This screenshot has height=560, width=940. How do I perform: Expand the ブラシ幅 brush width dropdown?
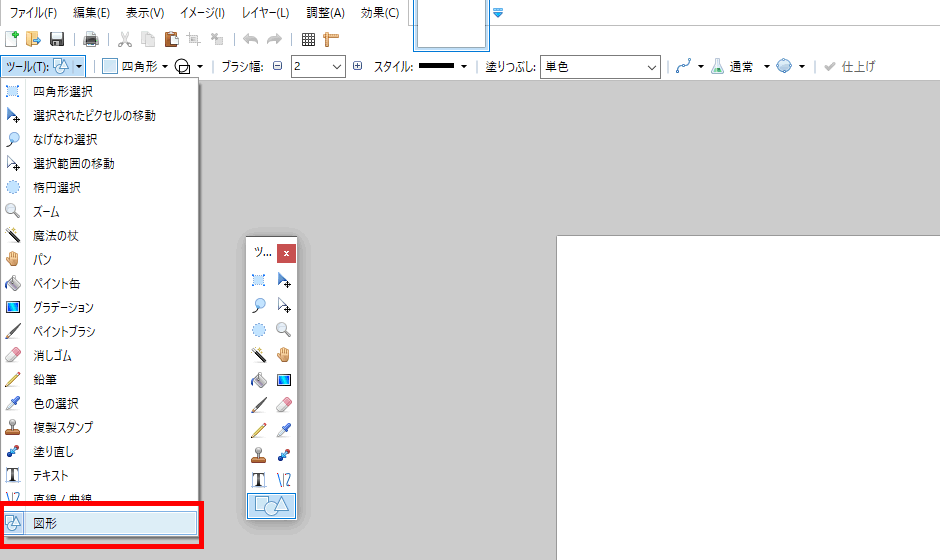coord(337,67)
